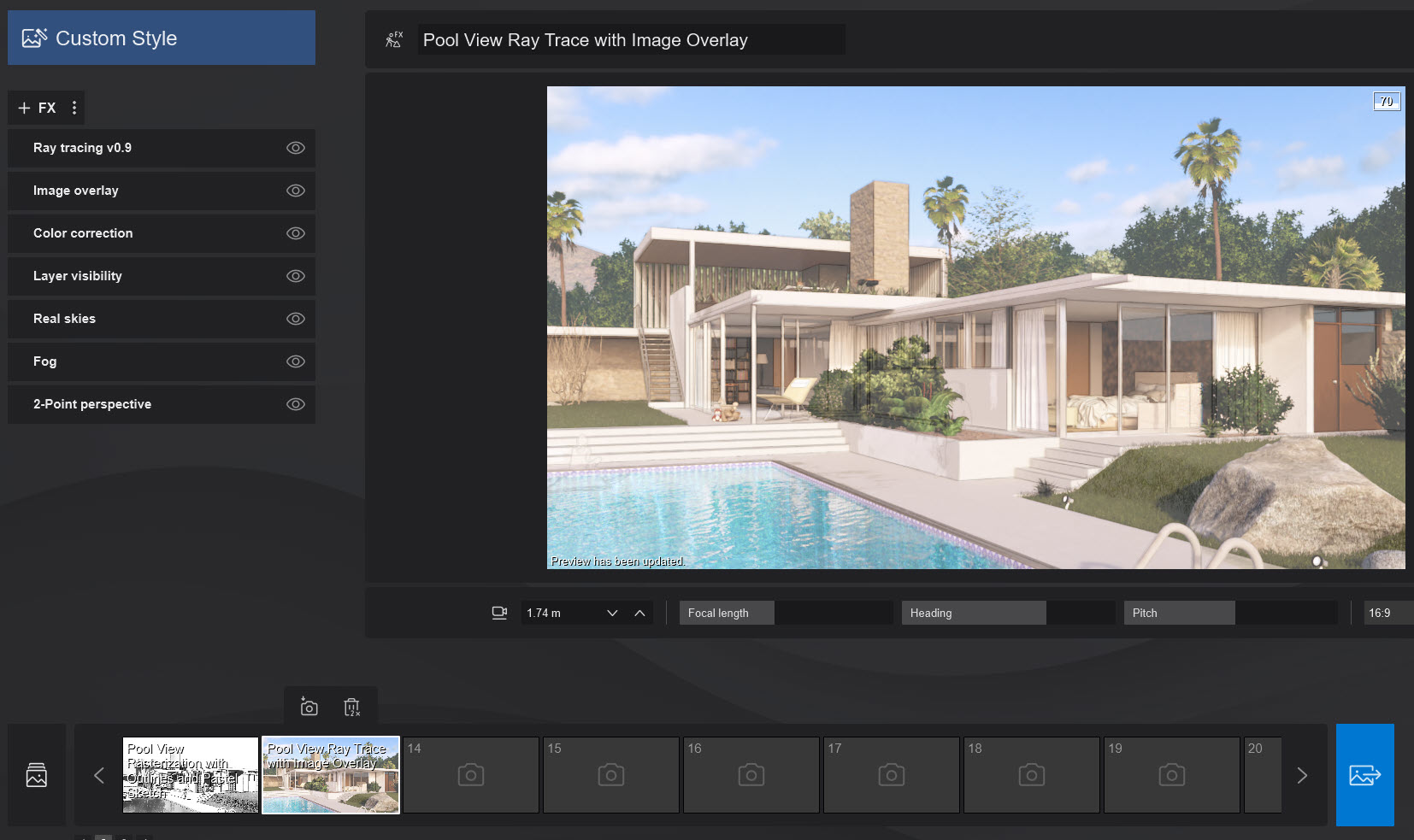Select the Color correction effect
The width and height of the screenshot is (1414, 840).
[x=83, y=233]
